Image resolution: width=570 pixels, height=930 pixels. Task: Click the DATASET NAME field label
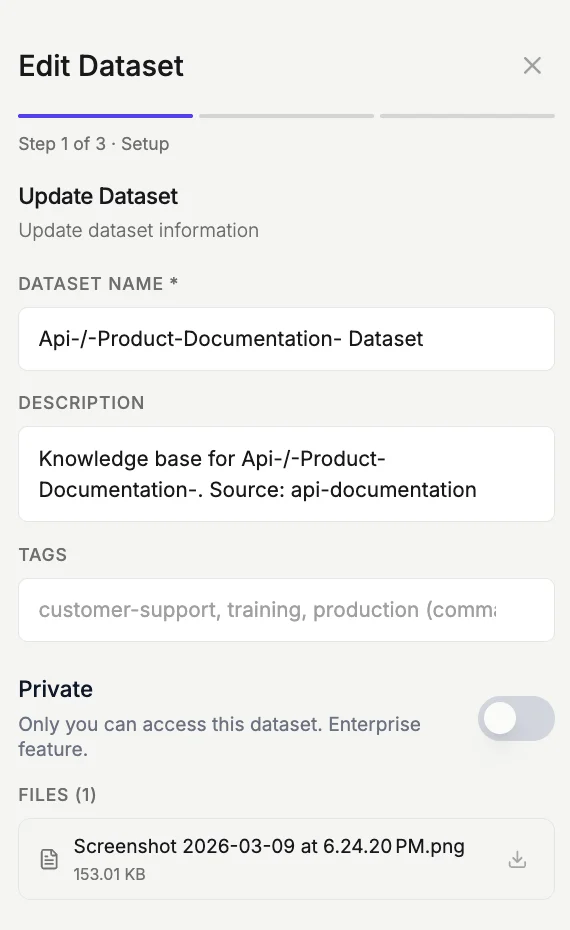(98, 284)
